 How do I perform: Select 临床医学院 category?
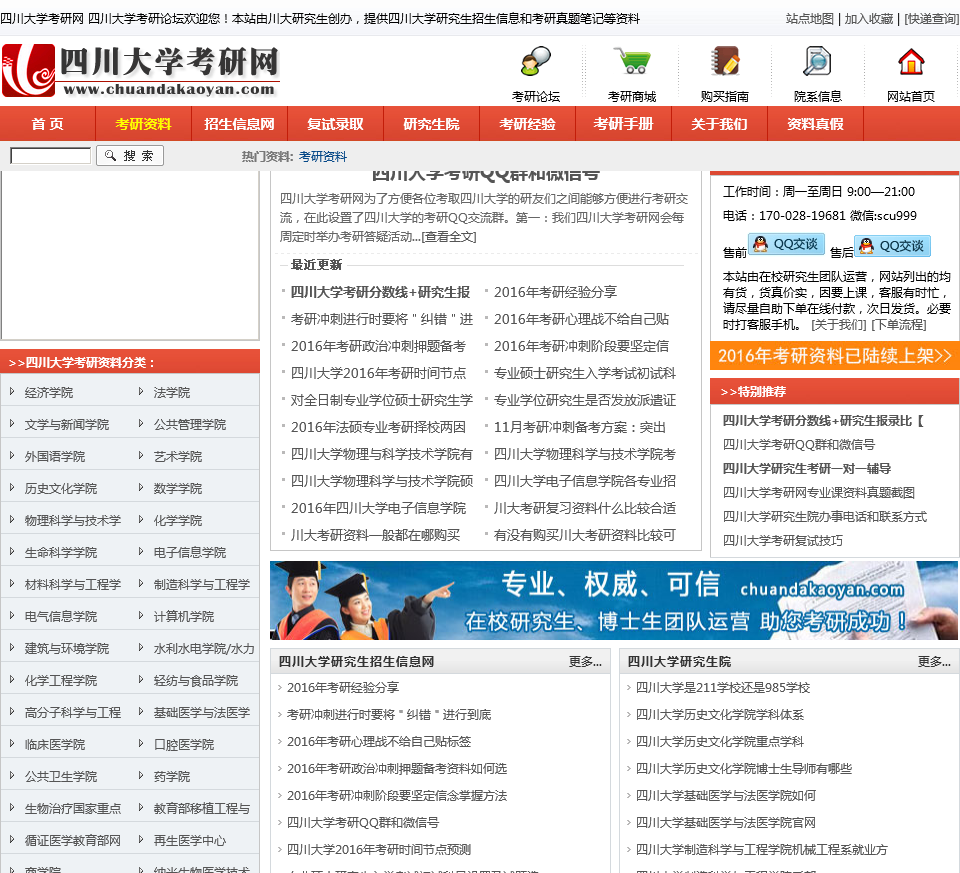(x=55, y=744)
